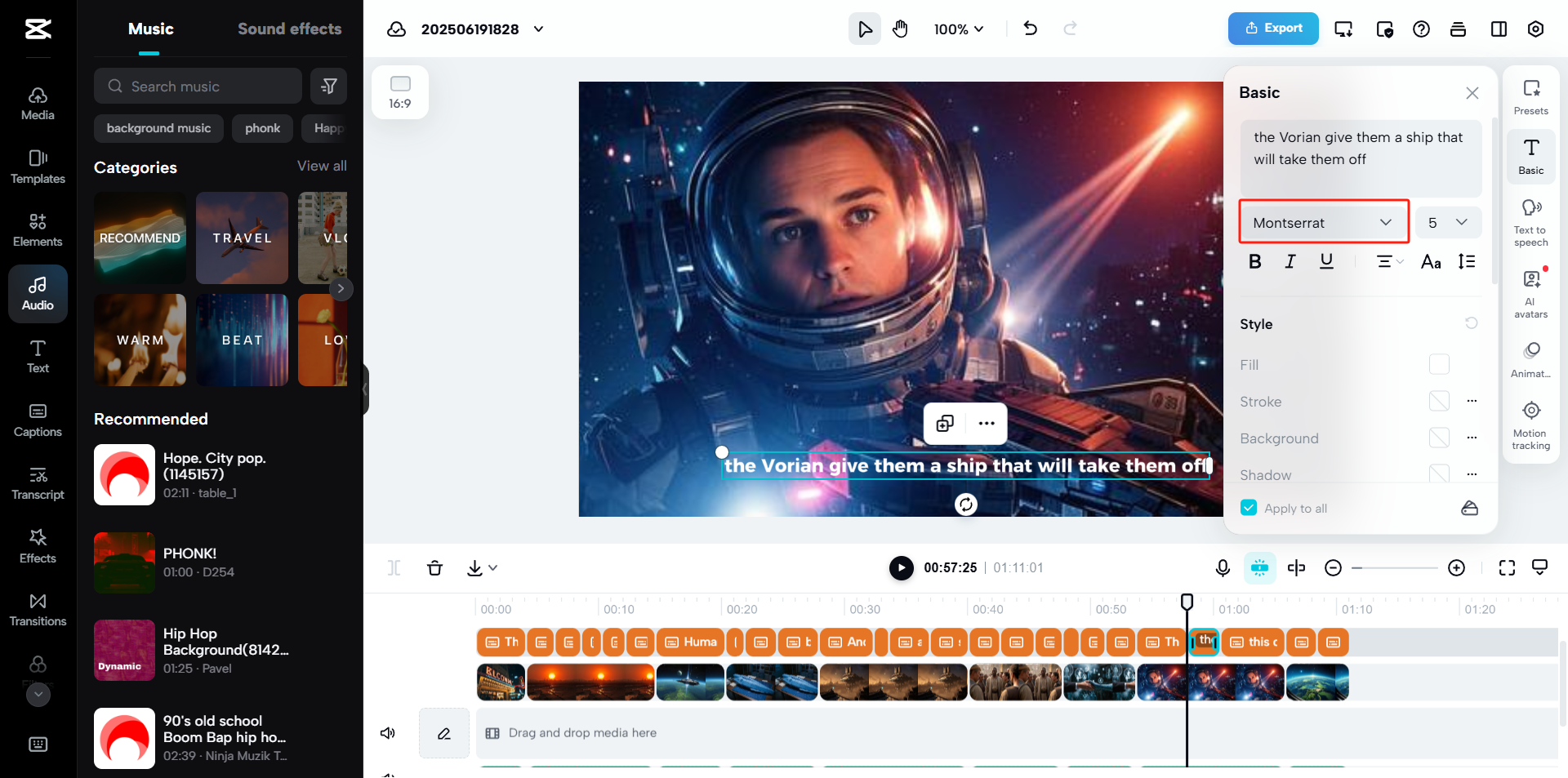The image size is (1568, 778).
Task: Open the help question mark icon
Action: pos(1421,29)
